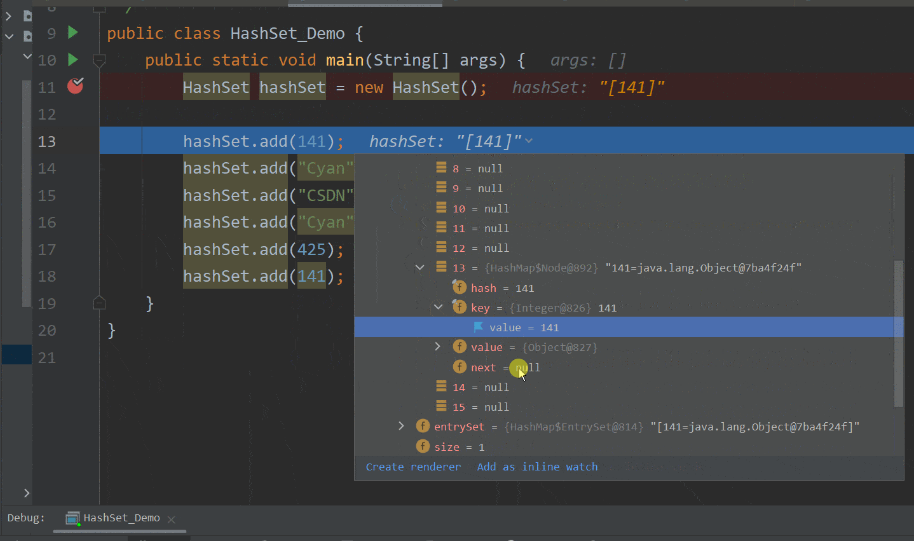This screenshot has width=914, height=541.
Task: Click the field icon next to entrySet
Action: tap(423, 426)
